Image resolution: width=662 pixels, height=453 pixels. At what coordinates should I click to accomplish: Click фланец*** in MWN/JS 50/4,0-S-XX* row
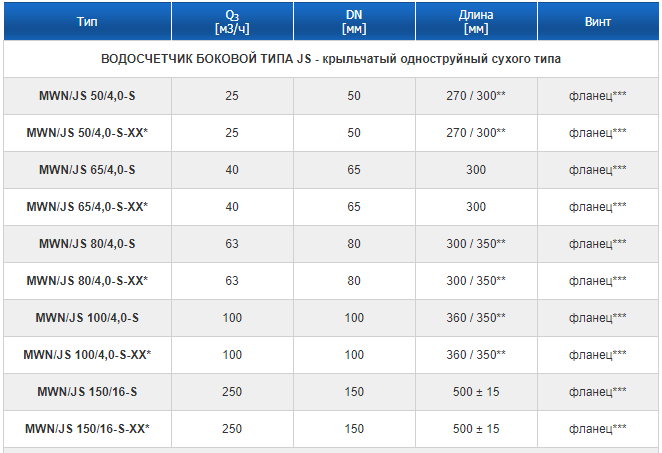tap(598, 133)
